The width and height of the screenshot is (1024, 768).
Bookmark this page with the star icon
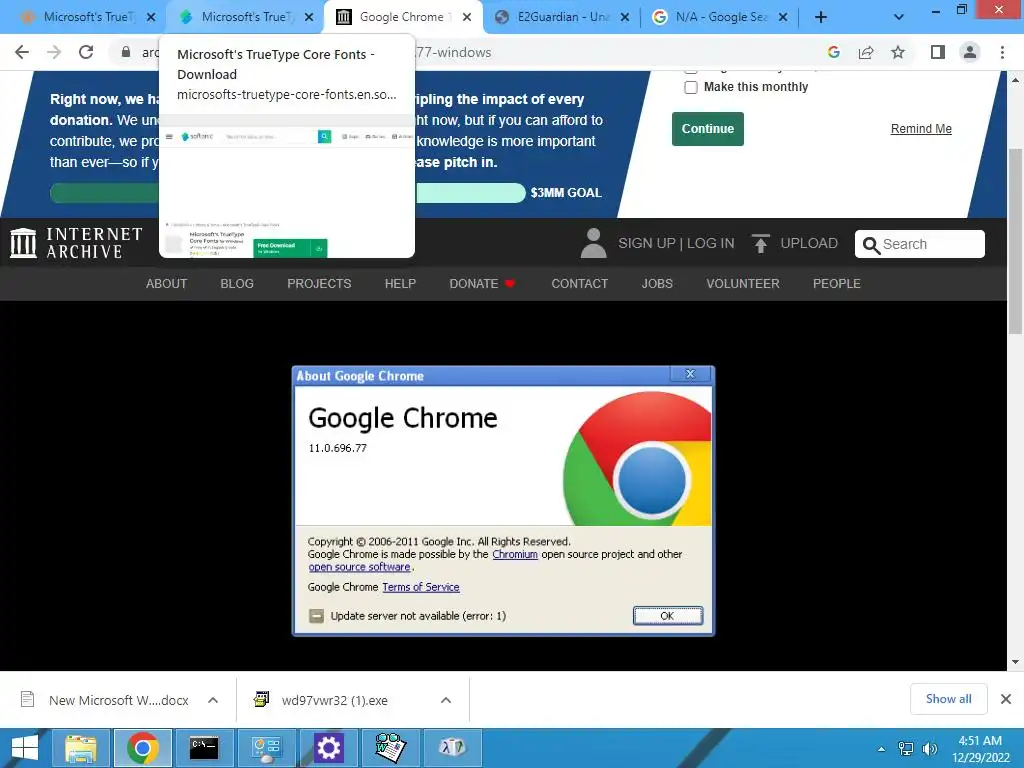pyautogui.click(x=898, y=52)
